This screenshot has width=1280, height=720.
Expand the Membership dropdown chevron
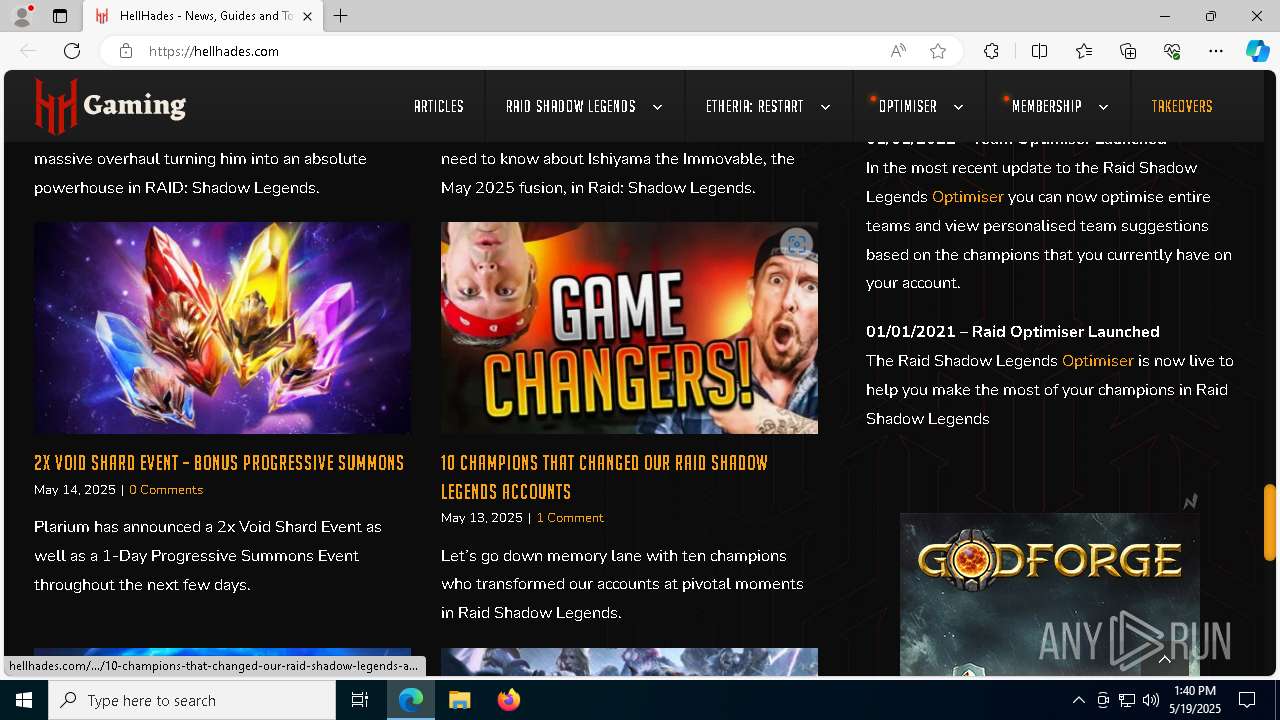1103,107
